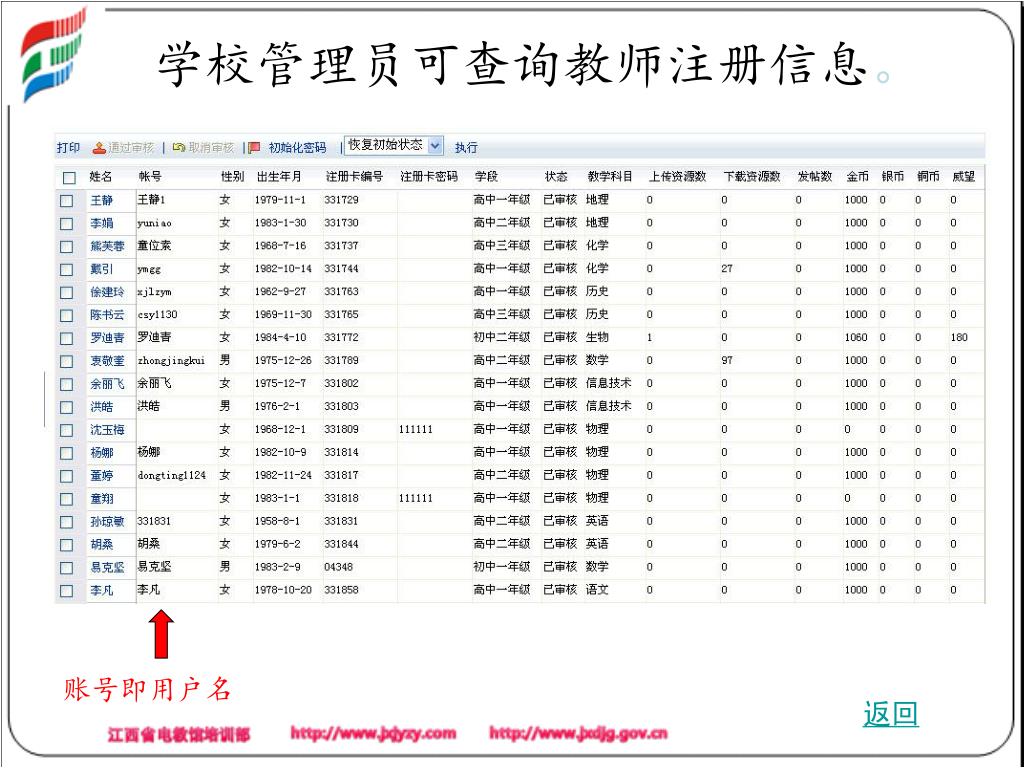Click the 性别 column header

(x=232, y=177)
